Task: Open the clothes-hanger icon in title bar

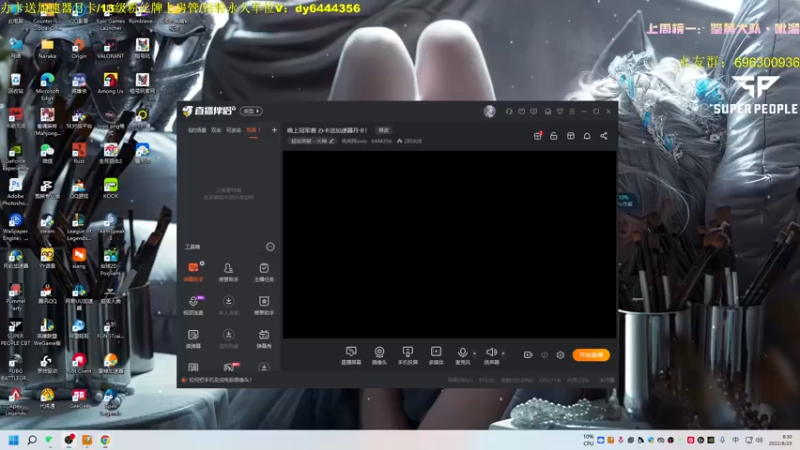Action: tap(560, 111)
